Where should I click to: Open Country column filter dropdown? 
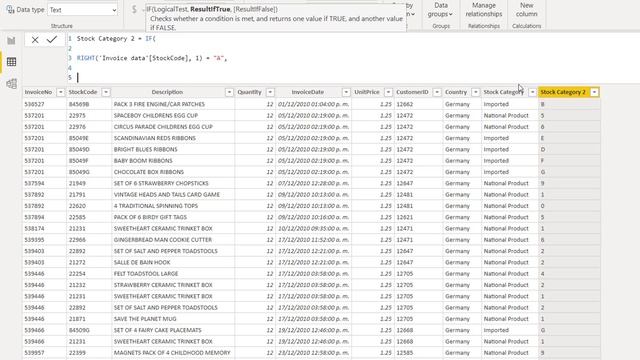[475, 92]
